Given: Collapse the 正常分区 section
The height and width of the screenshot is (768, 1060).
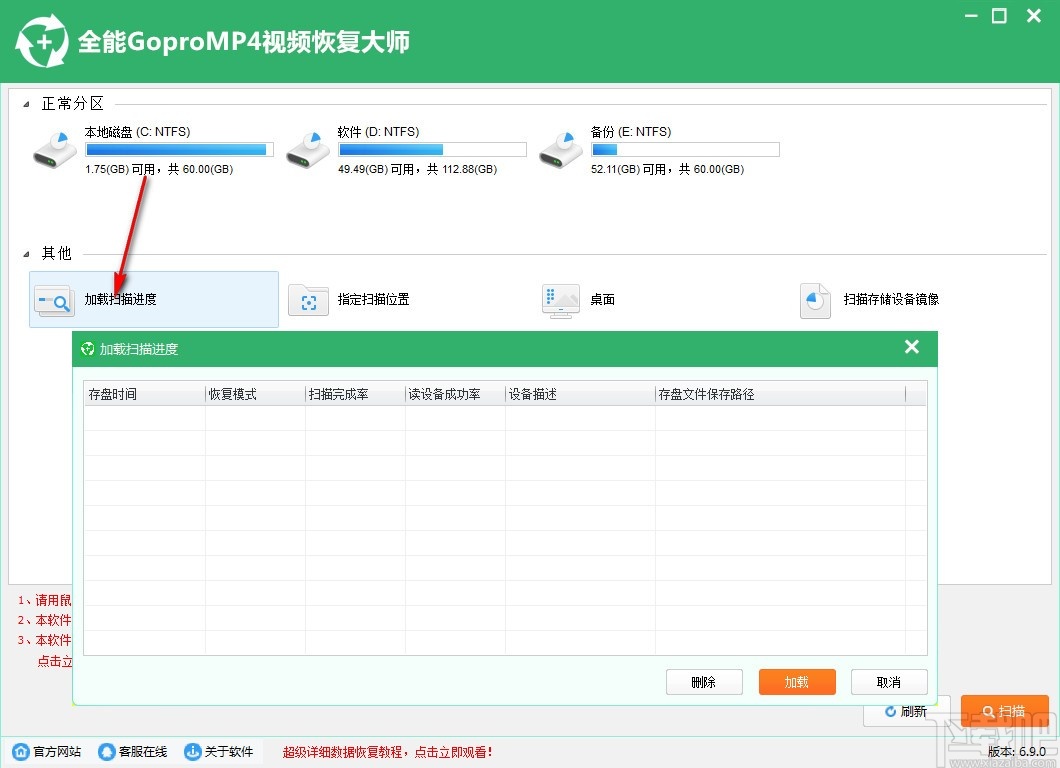Looking at the screenshot, I should point(26,104).
